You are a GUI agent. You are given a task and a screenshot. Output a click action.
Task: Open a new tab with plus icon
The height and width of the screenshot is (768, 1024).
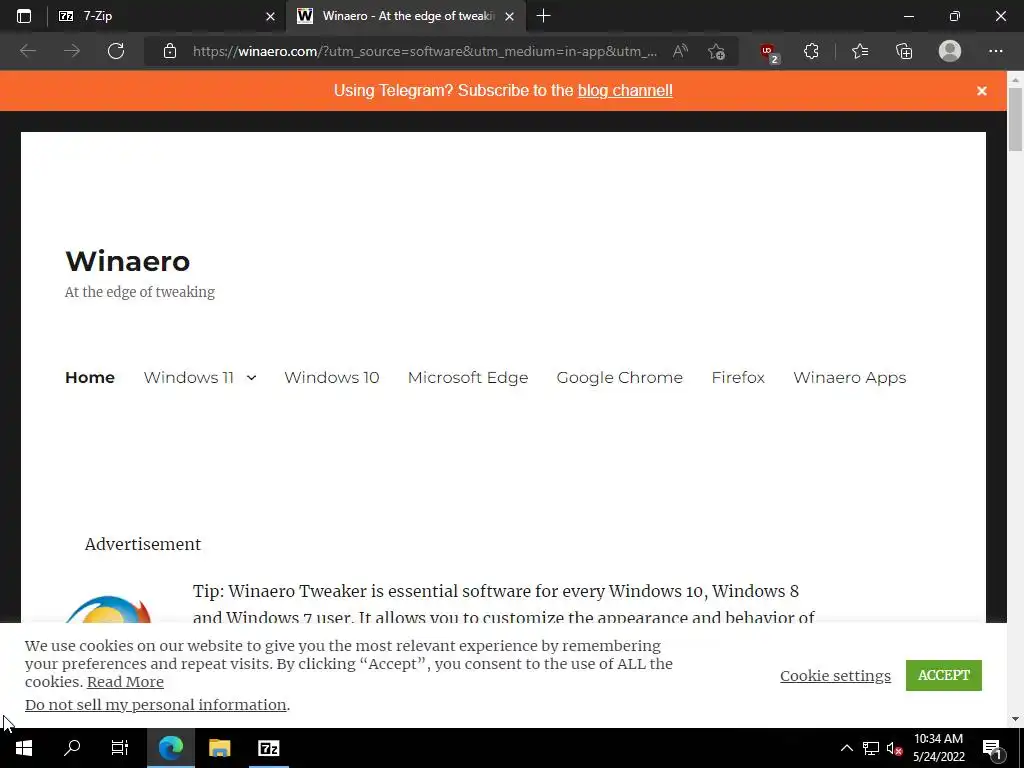[x=543, y=16]
